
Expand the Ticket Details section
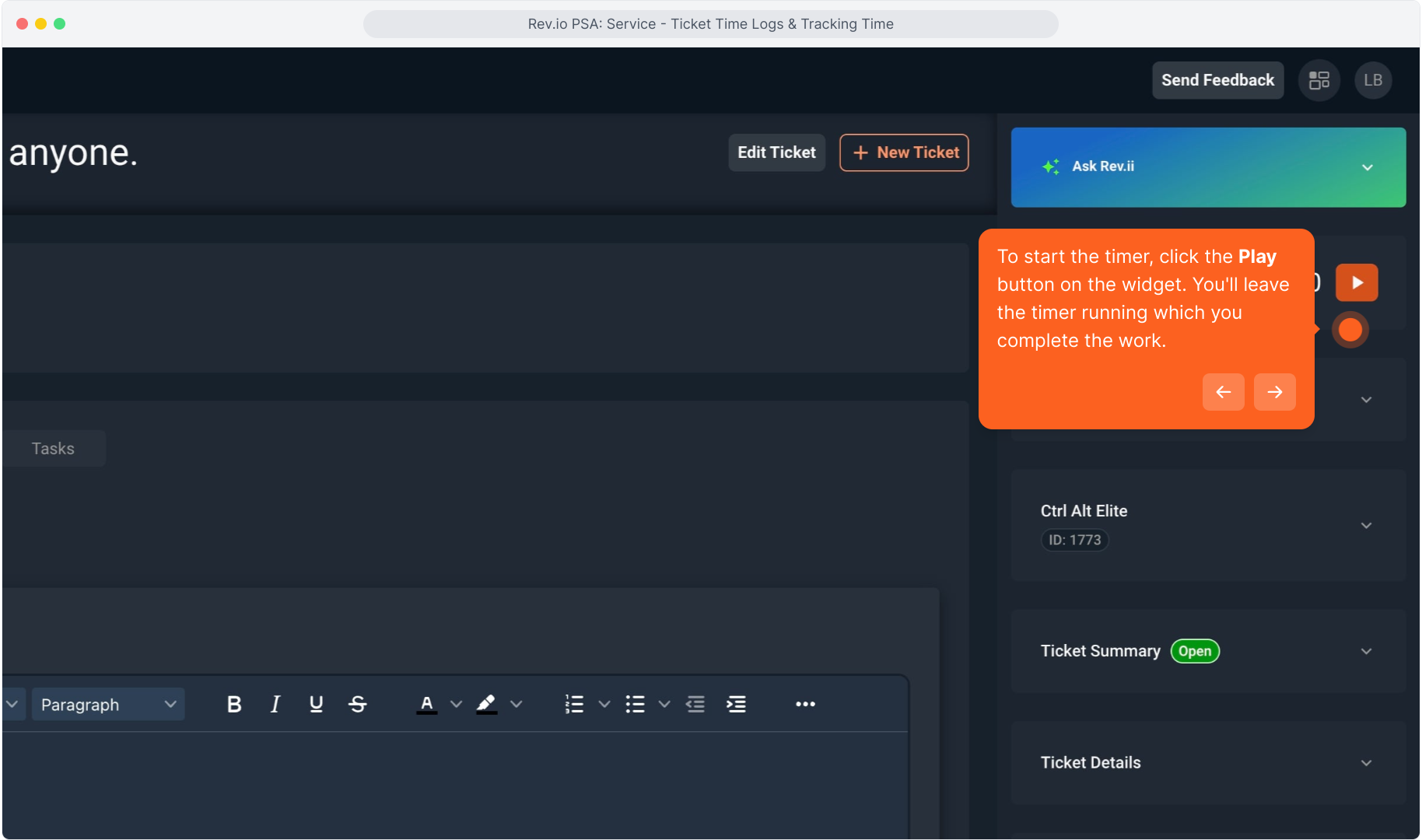pos(1366,763)
